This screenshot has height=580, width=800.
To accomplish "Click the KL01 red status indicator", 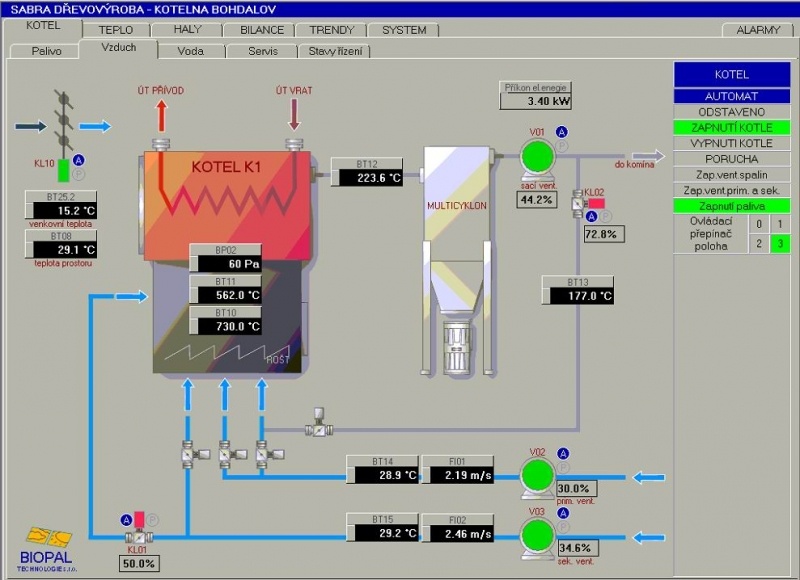I will (x=139, y=519).
